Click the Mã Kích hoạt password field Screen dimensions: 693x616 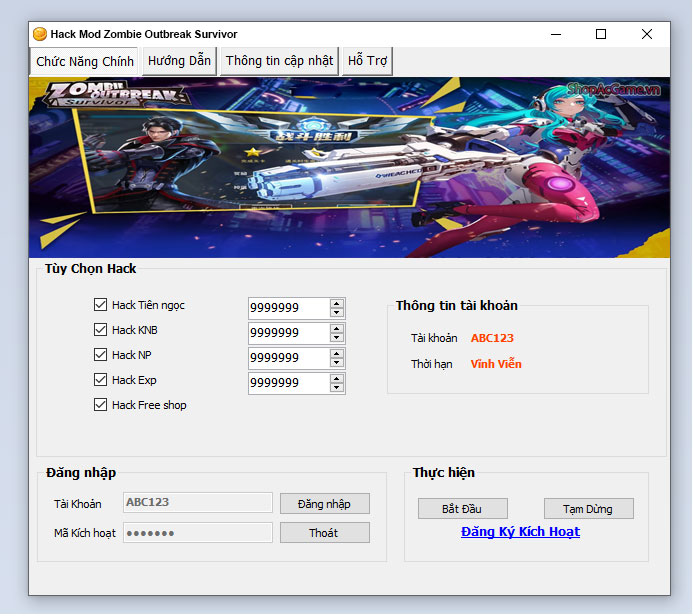(x=198, y=533)
